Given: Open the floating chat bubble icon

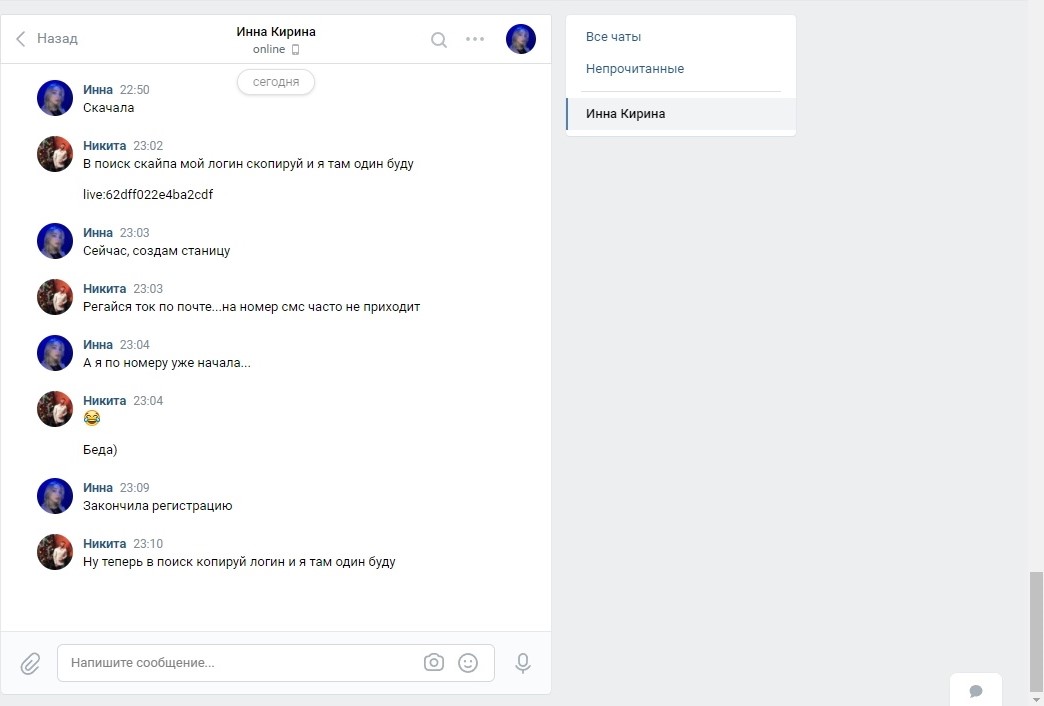Looking at the screenshot, I should [x=976, y=691].
